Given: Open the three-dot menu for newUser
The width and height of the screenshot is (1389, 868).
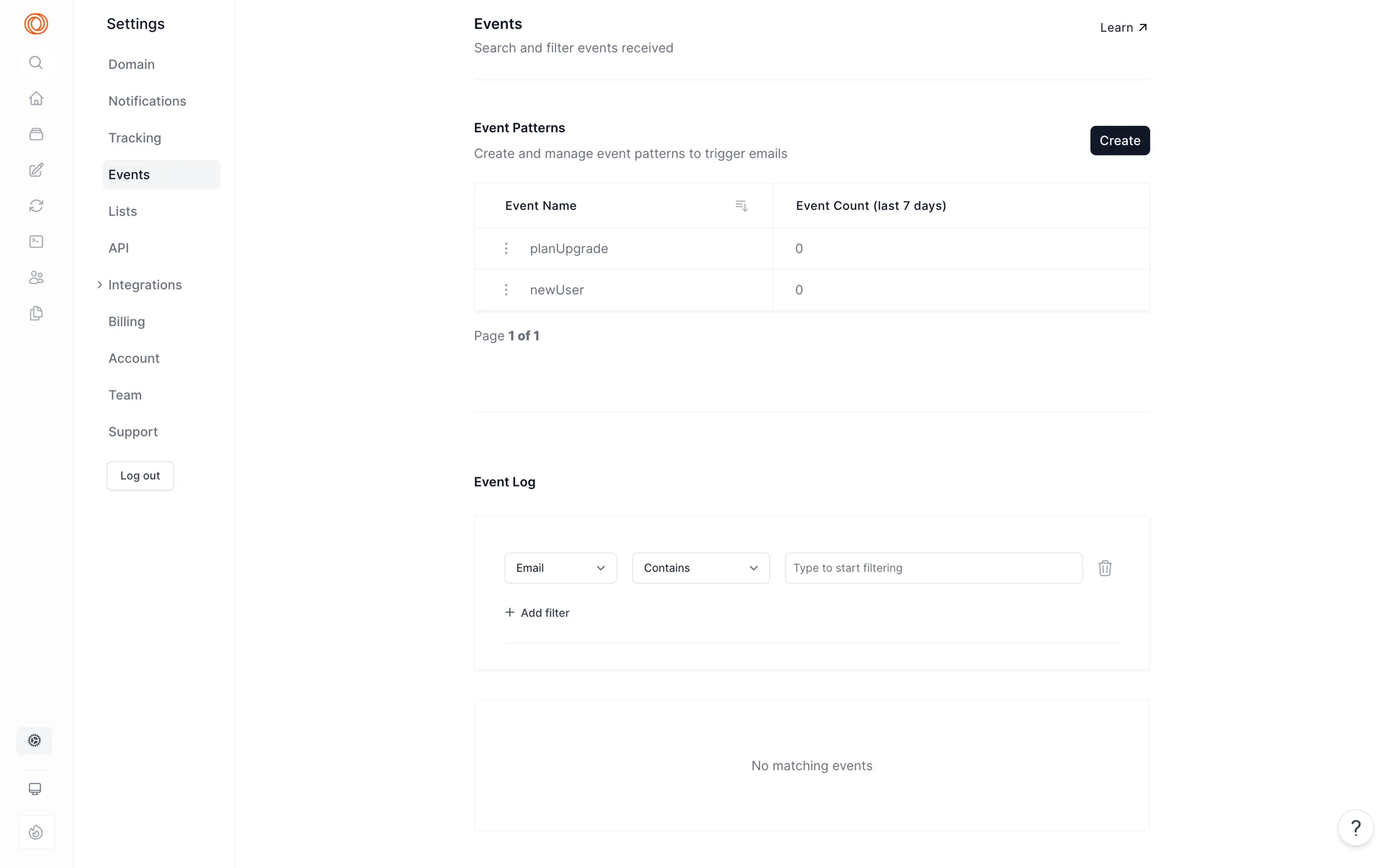Looking at the screenshot, I should coord(506,290).
